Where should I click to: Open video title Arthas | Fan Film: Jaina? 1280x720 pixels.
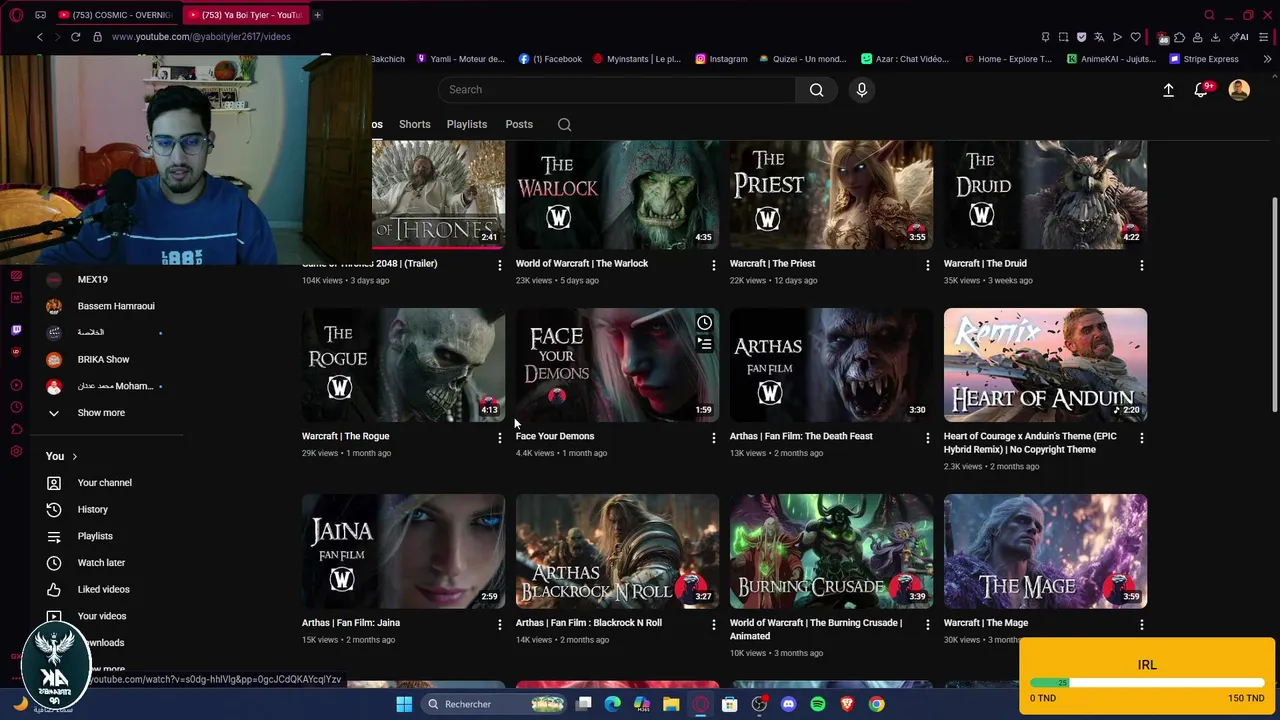(x=351, y=623)
